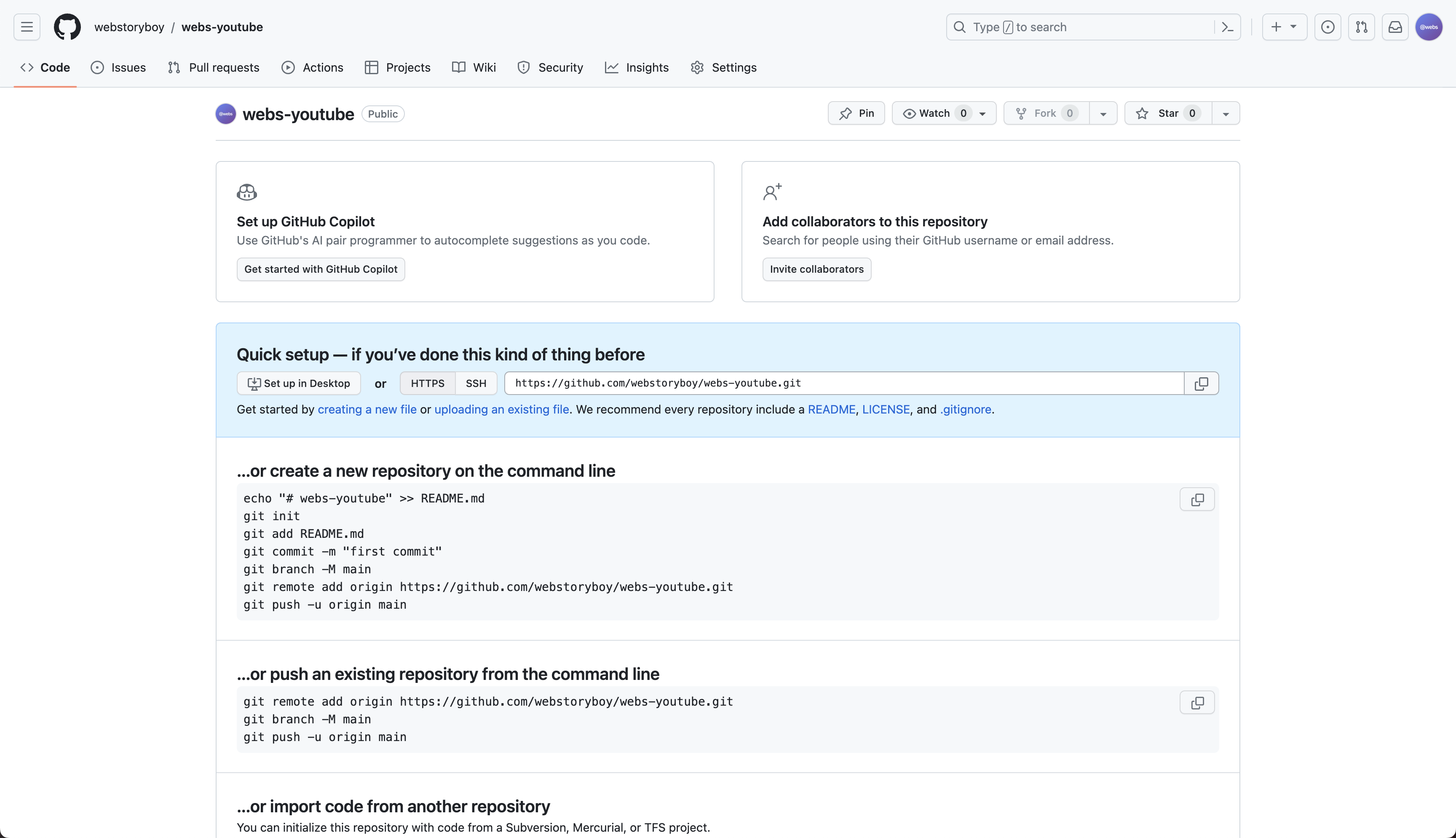Select the HTTPS protocol toggle
1456x838 pixels.
427,383
